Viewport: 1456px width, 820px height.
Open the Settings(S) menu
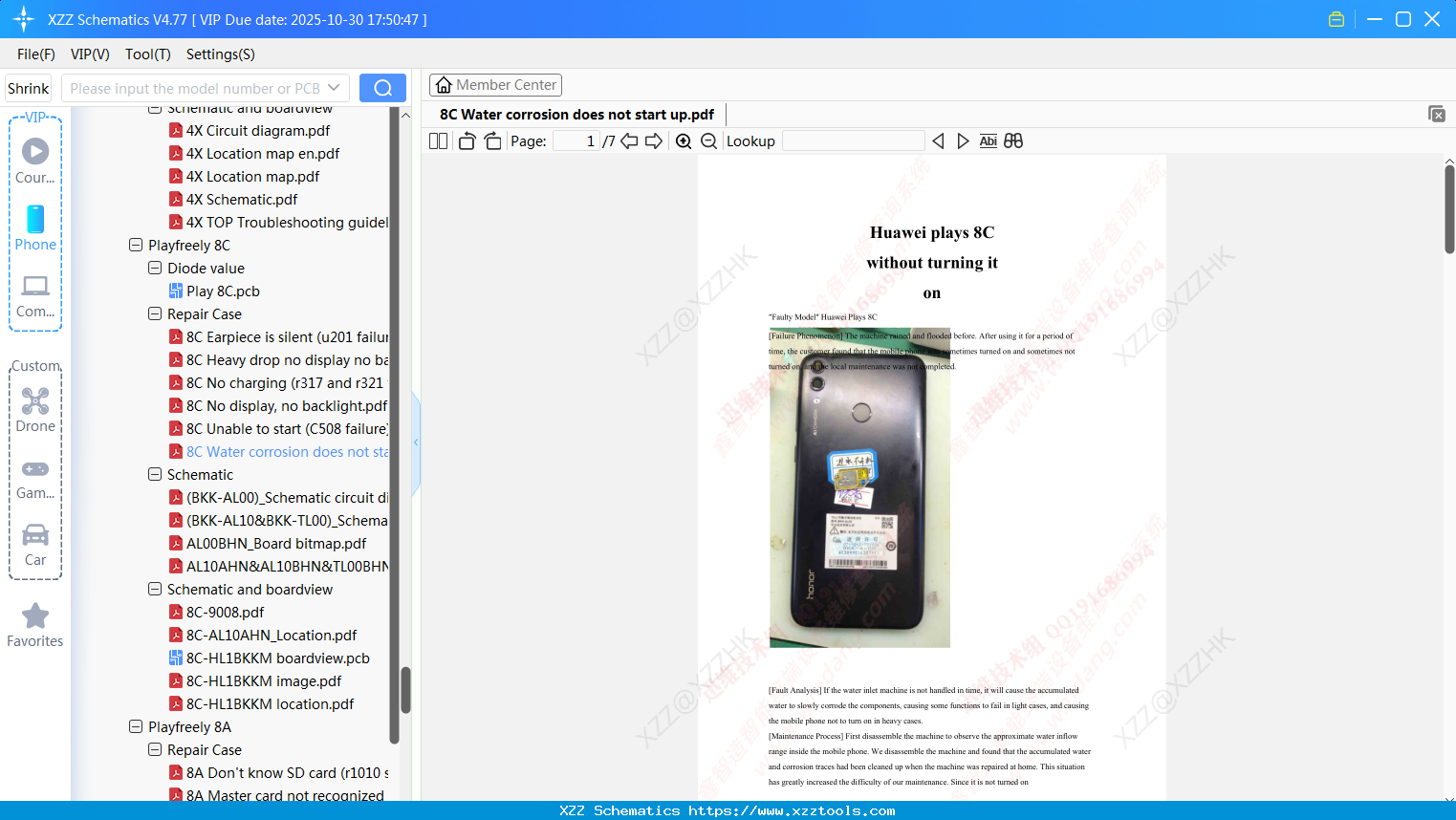tap(221, 54)
